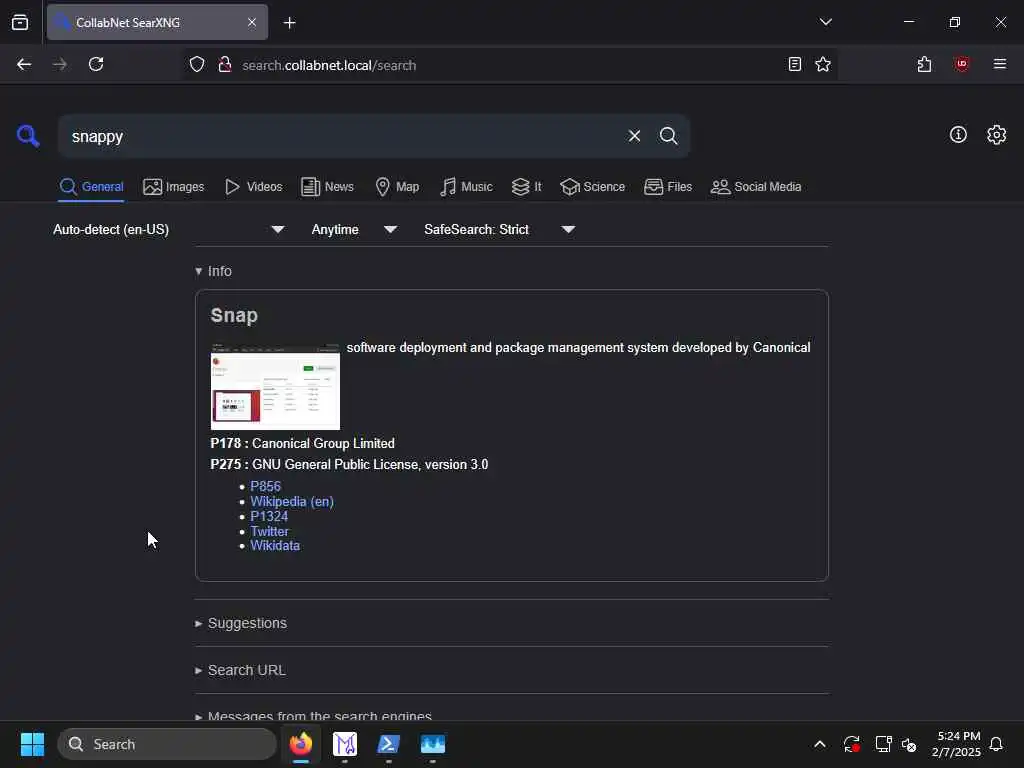The height and width of the screenshot is (768, 1024).
Task: Click the Snap infobox heading
Action: coord(234,315)
